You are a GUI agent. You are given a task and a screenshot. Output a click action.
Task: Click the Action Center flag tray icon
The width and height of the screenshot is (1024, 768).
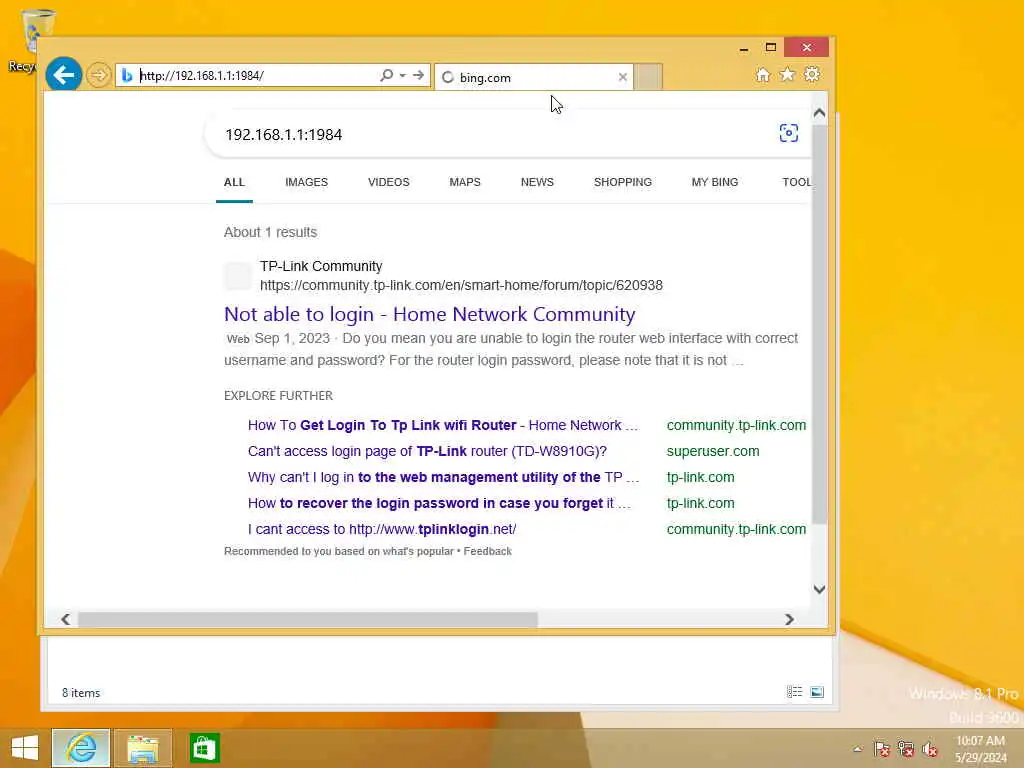[x=882, y=749]
